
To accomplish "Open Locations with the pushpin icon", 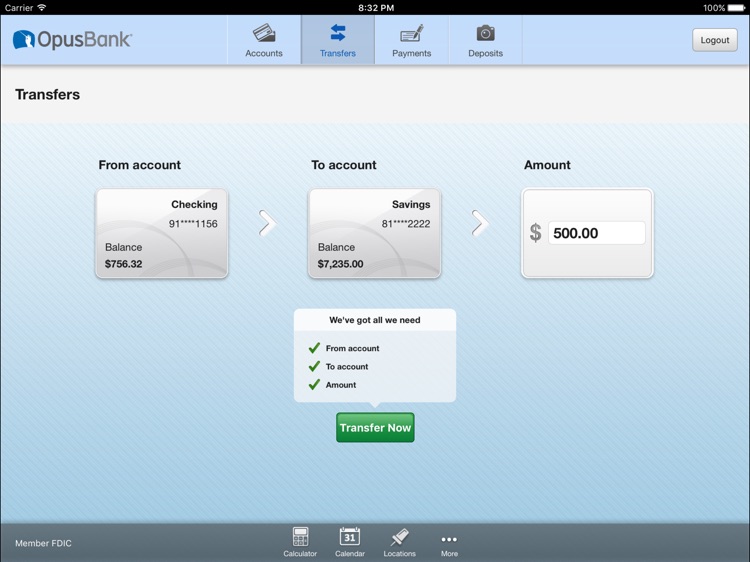I will coord(399,542).
